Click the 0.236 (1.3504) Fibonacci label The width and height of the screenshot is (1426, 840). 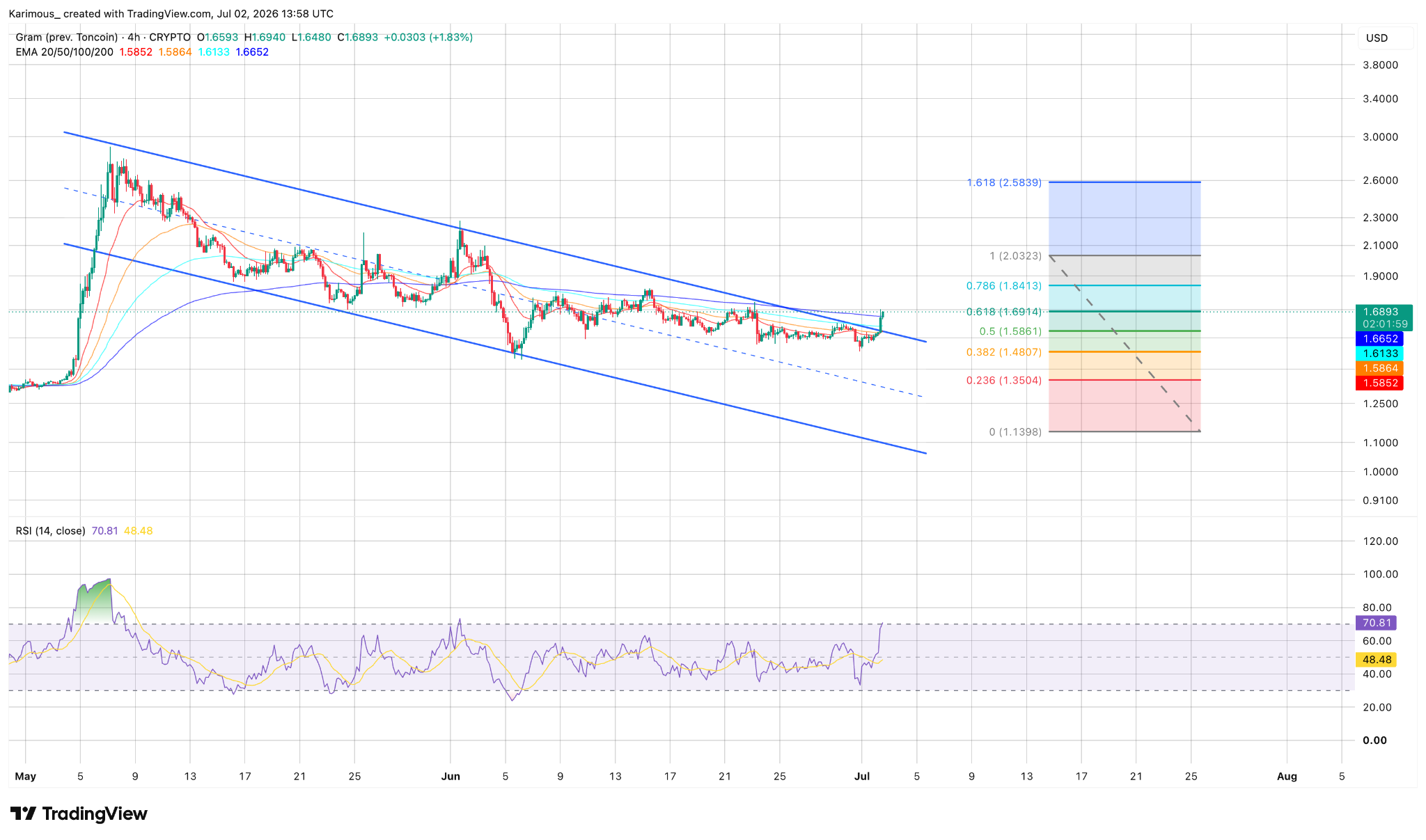[x=1004, y=381]
